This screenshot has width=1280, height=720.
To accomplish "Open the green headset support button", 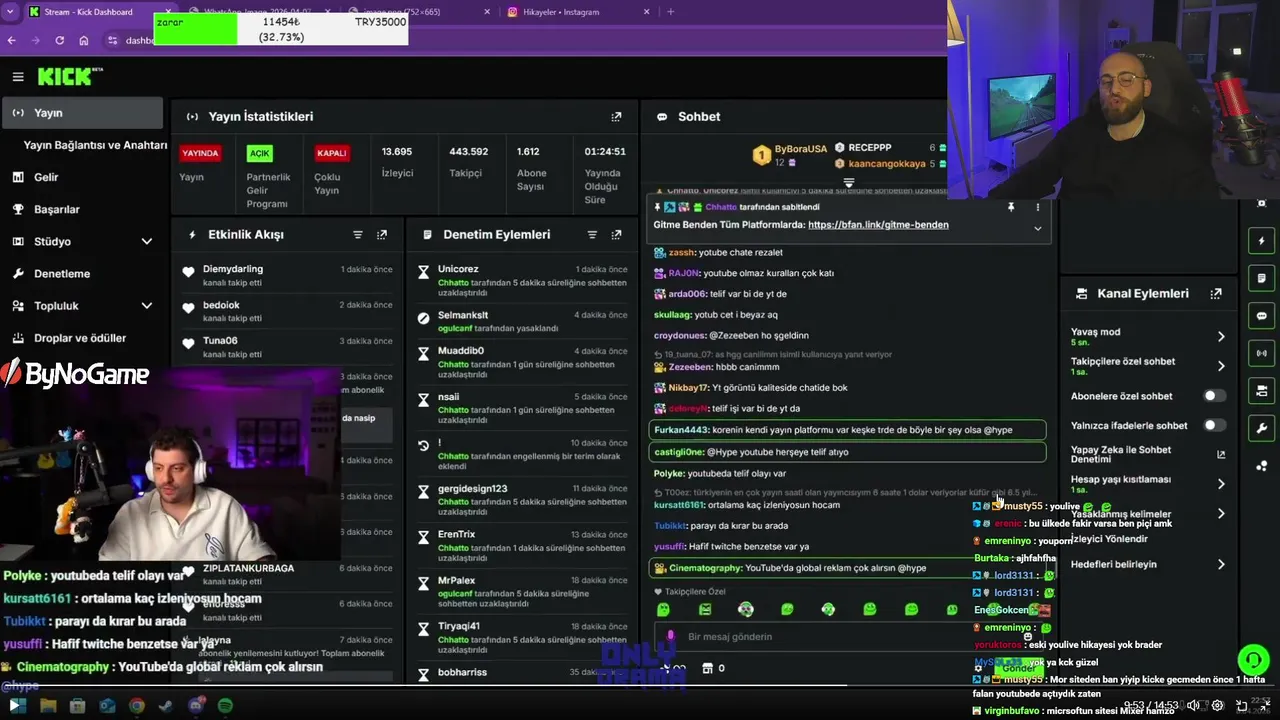I will tap(1253, 660).
